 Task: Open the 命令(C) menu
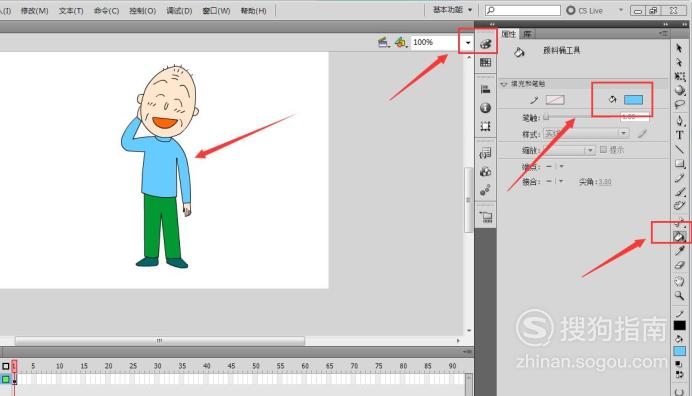106,11
